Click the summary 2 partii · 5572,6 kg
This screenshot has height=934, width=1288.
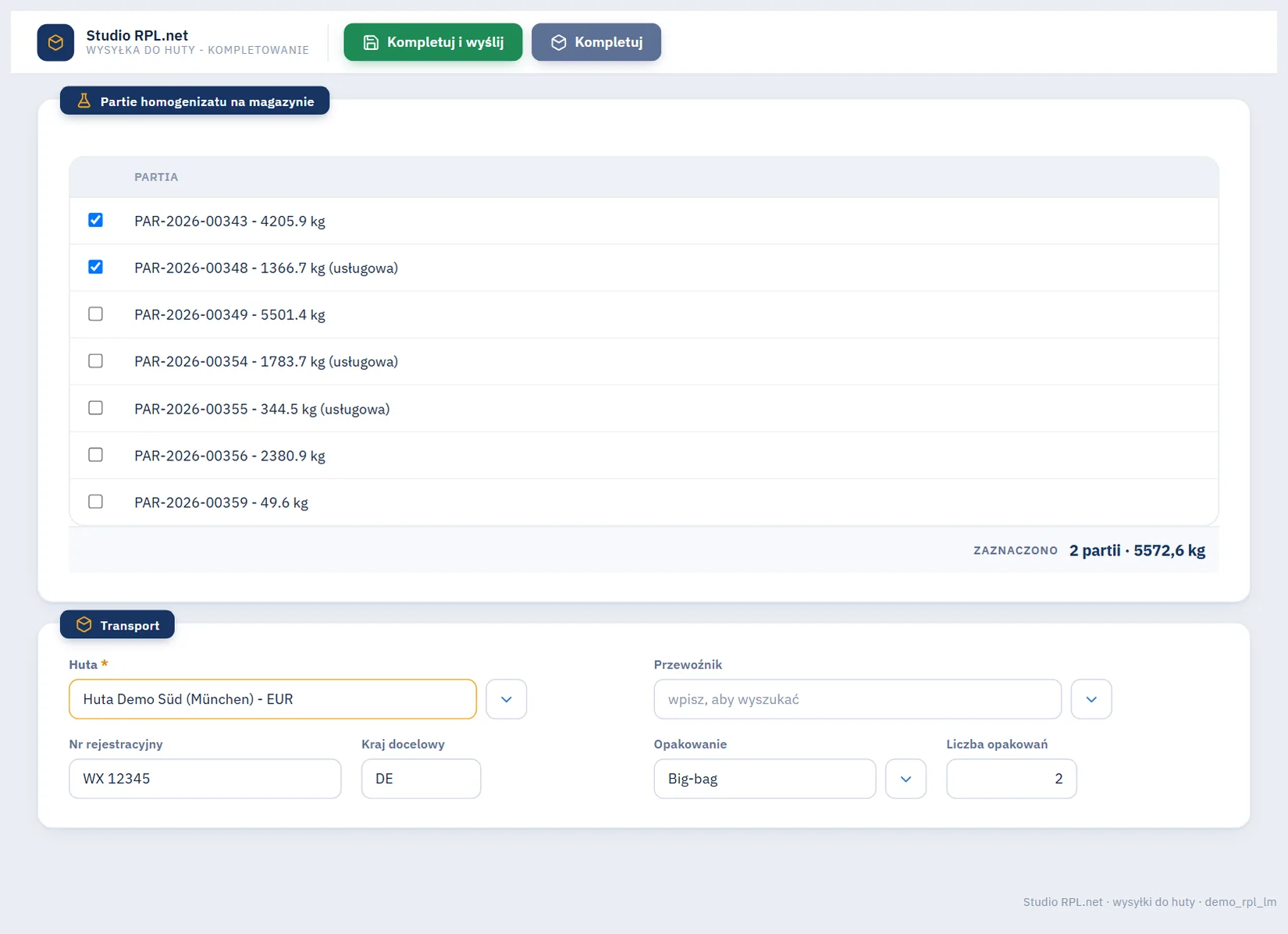pos(1137,550)
